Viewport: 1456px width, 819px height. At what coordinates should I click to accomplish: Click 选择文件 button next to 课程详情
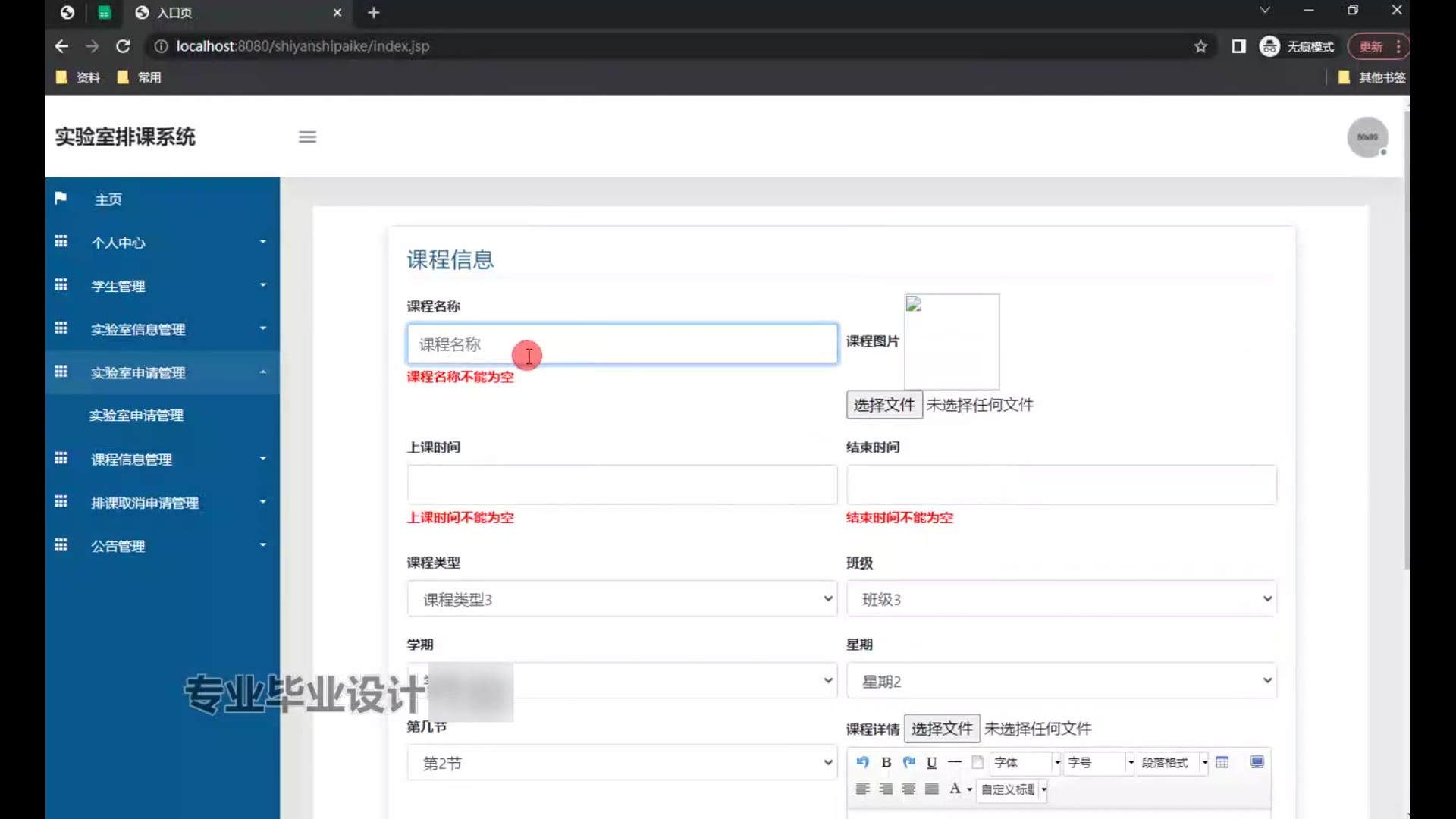point(941,729)
